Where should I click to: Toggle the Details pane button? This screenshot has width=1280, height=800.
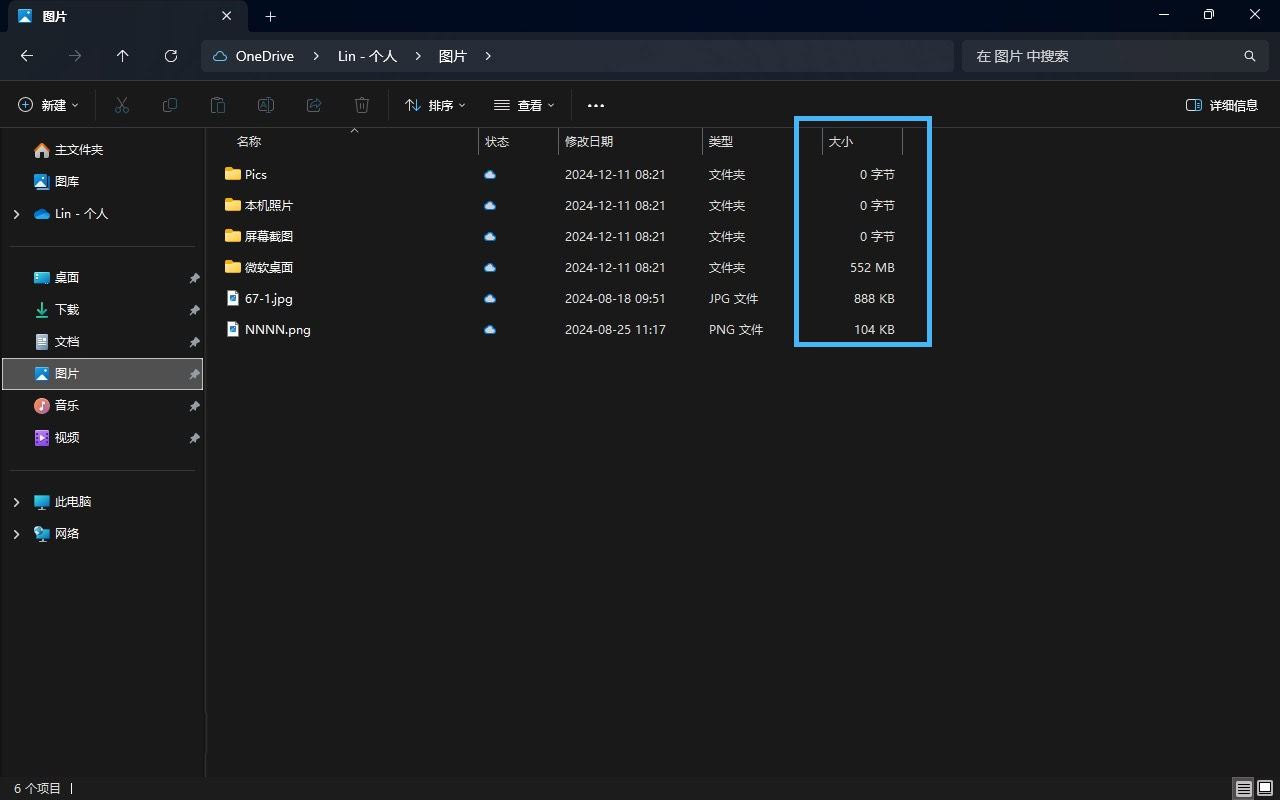[x=1221, y=105]
